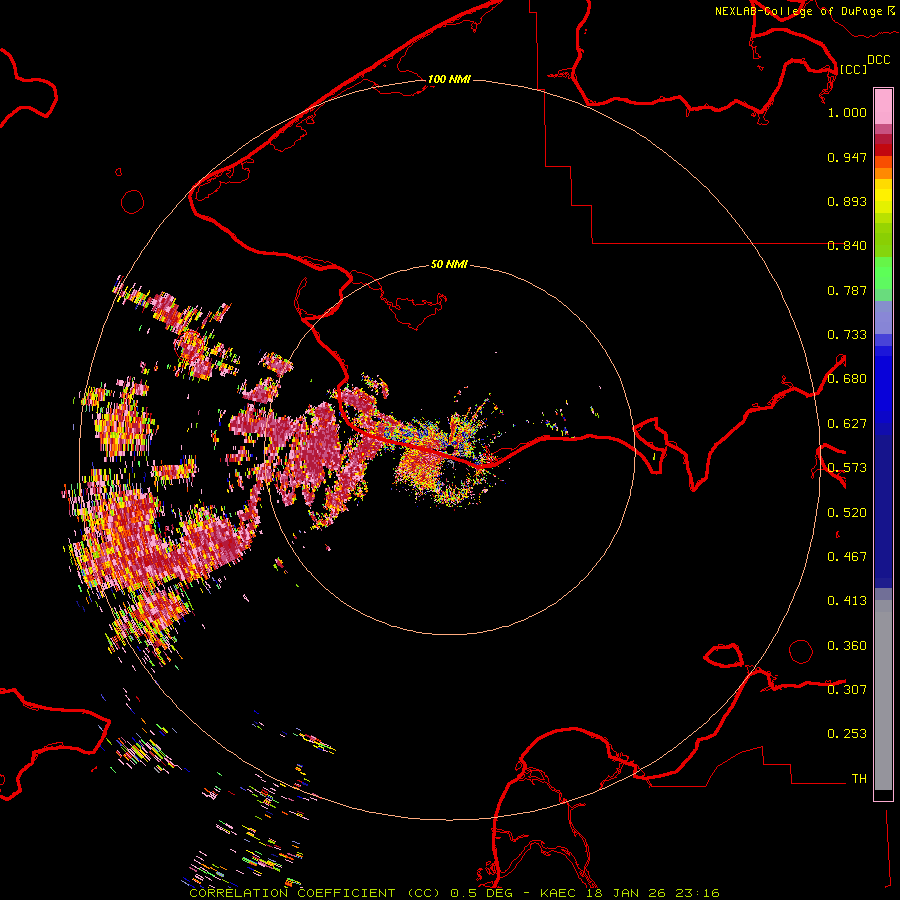This screenshot has width=900, height=900.
Task: Click the 0.520 scale value
Action: [847, 513]
